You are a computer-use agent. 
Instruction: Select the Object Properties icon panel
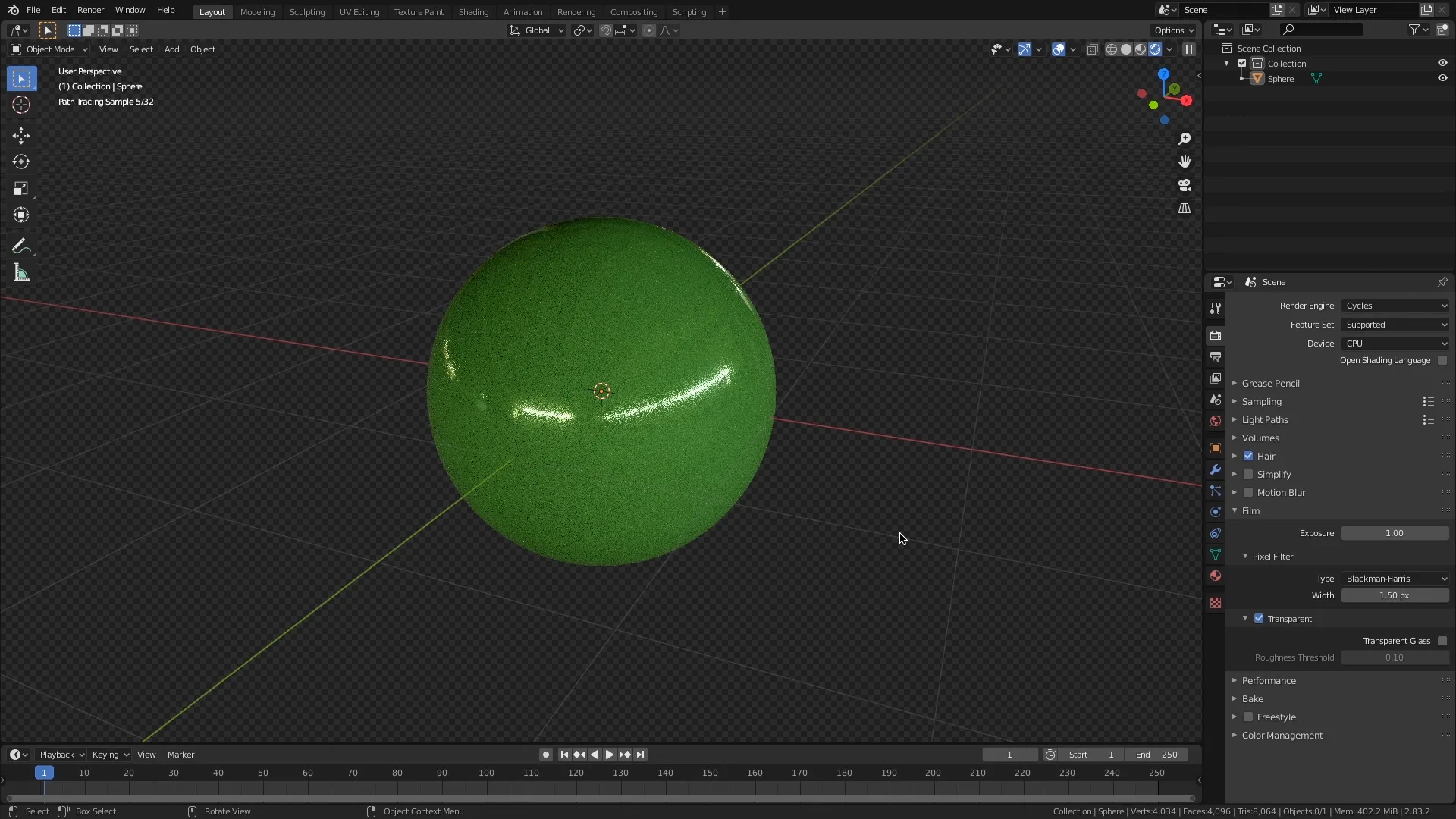pyautogui.click(x=1216, y=447)
